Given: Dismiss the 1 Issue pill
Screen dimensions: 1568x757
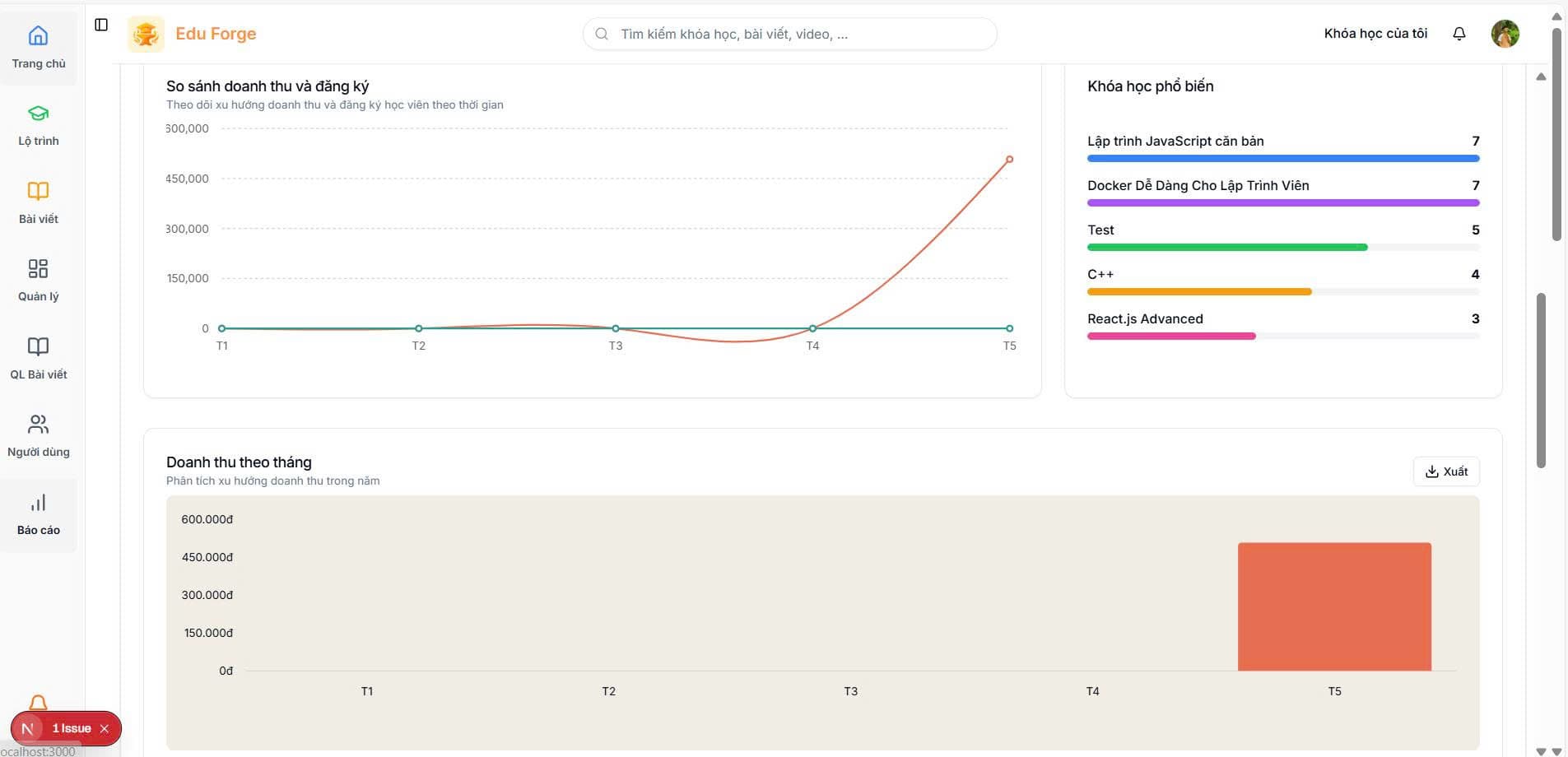Looking at the screenshot, I should click(105, 728).
